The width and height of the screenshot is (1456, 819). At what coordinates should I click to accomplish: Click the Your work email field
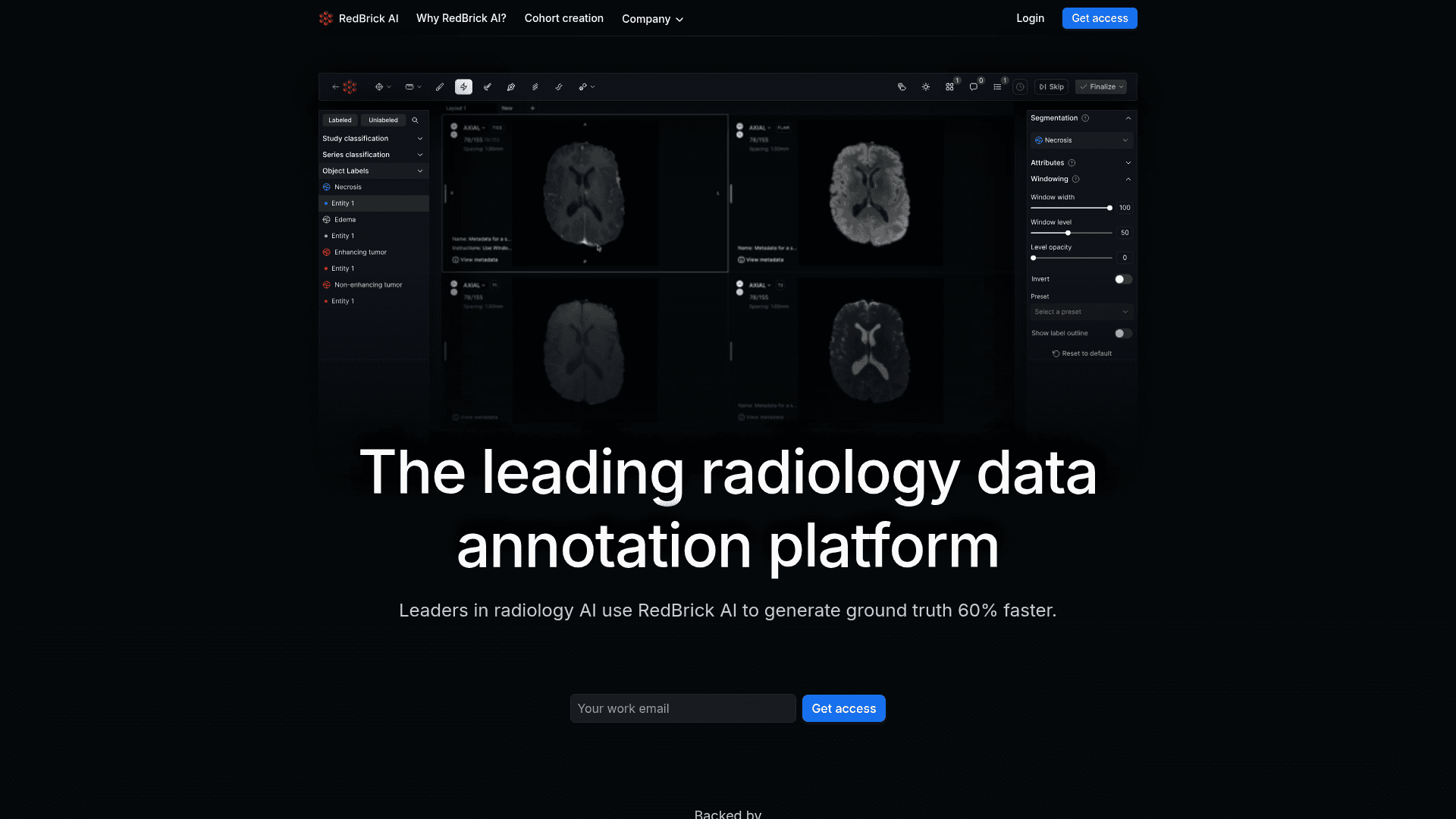click(682, 708)
